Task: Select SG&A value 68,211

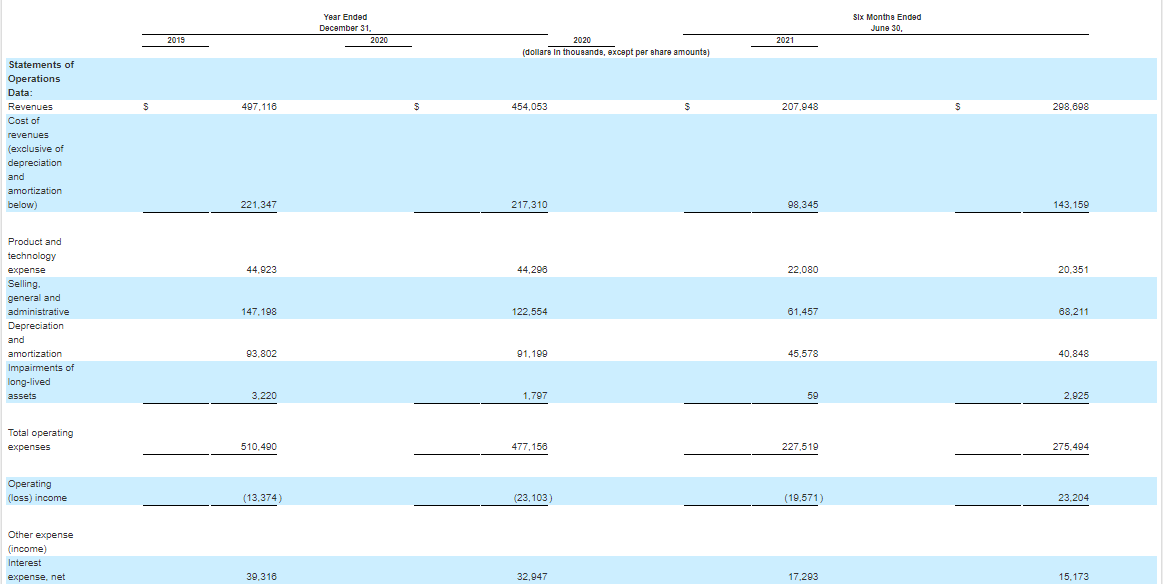Action: [1074, 312]
